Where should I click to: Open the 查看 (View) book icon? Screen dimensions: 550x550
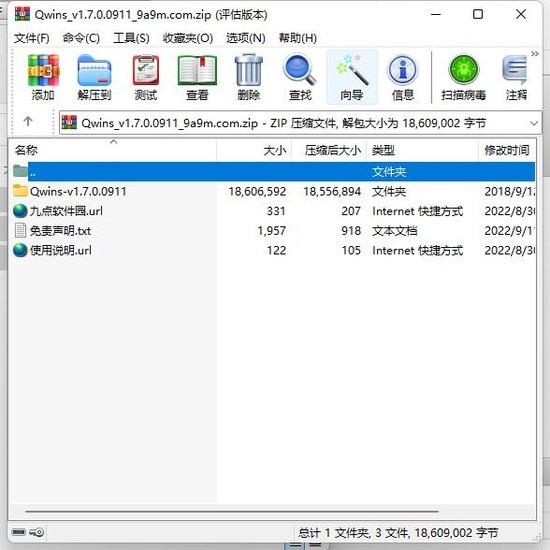197,77
